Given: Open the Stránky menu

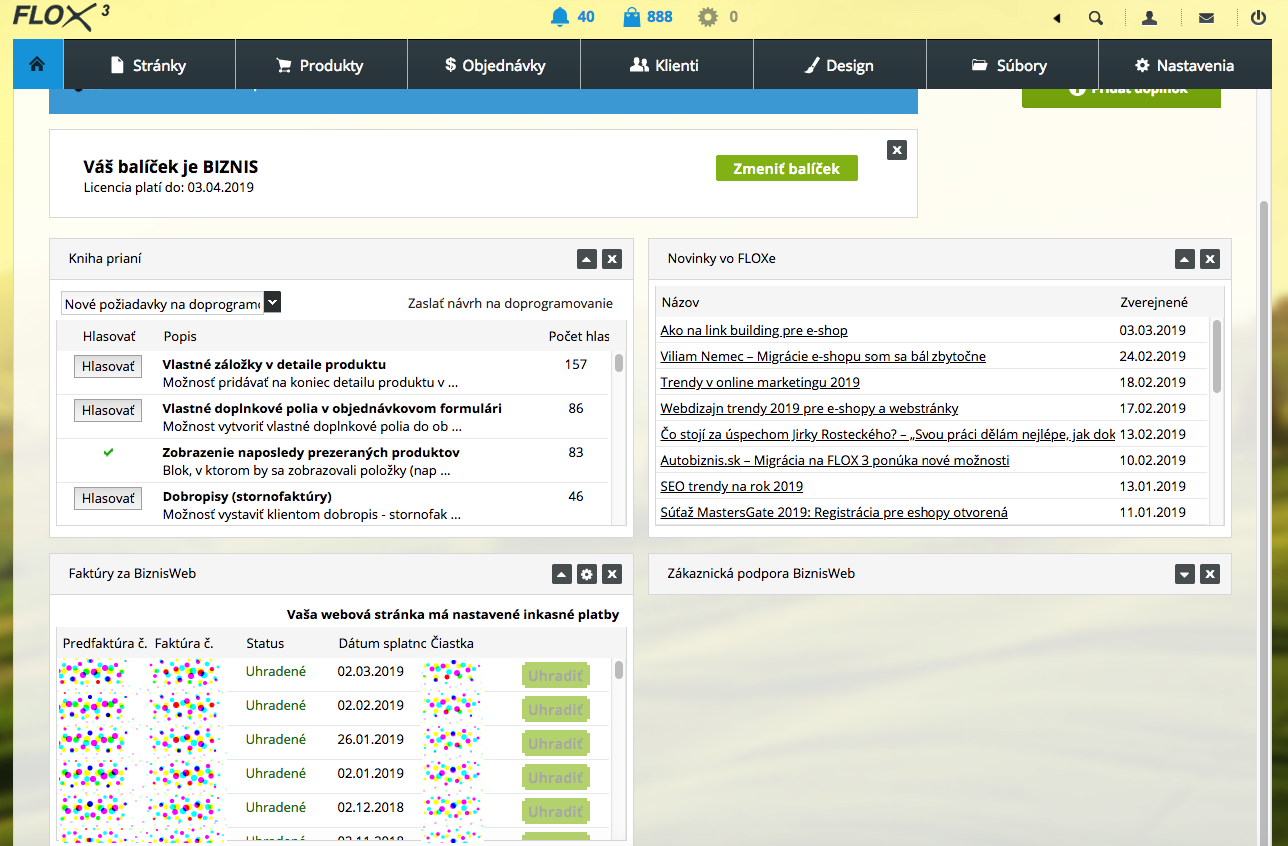Looking at the screenshot, I should 149,65.
